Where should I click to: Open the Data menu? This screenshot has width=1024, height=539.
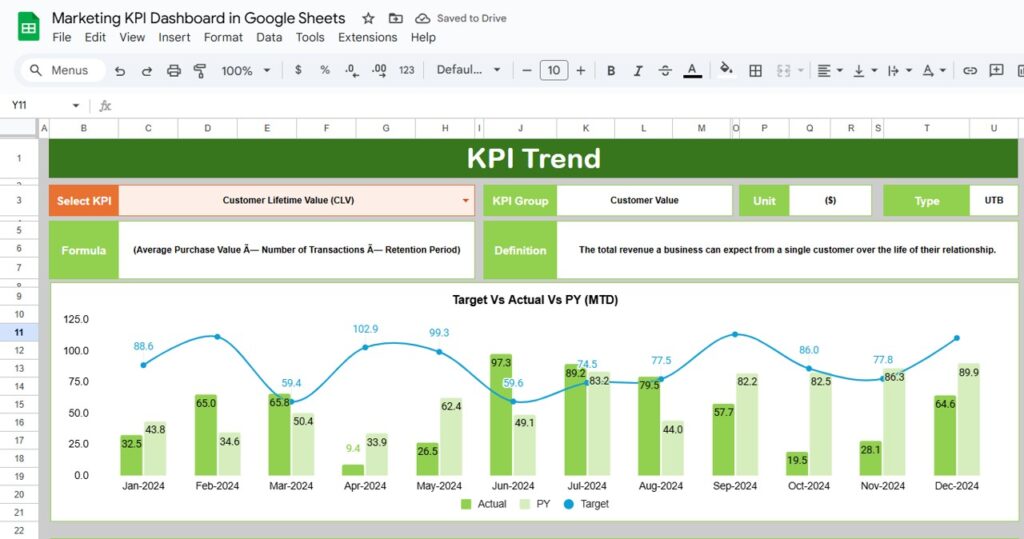tap(269, 37)
